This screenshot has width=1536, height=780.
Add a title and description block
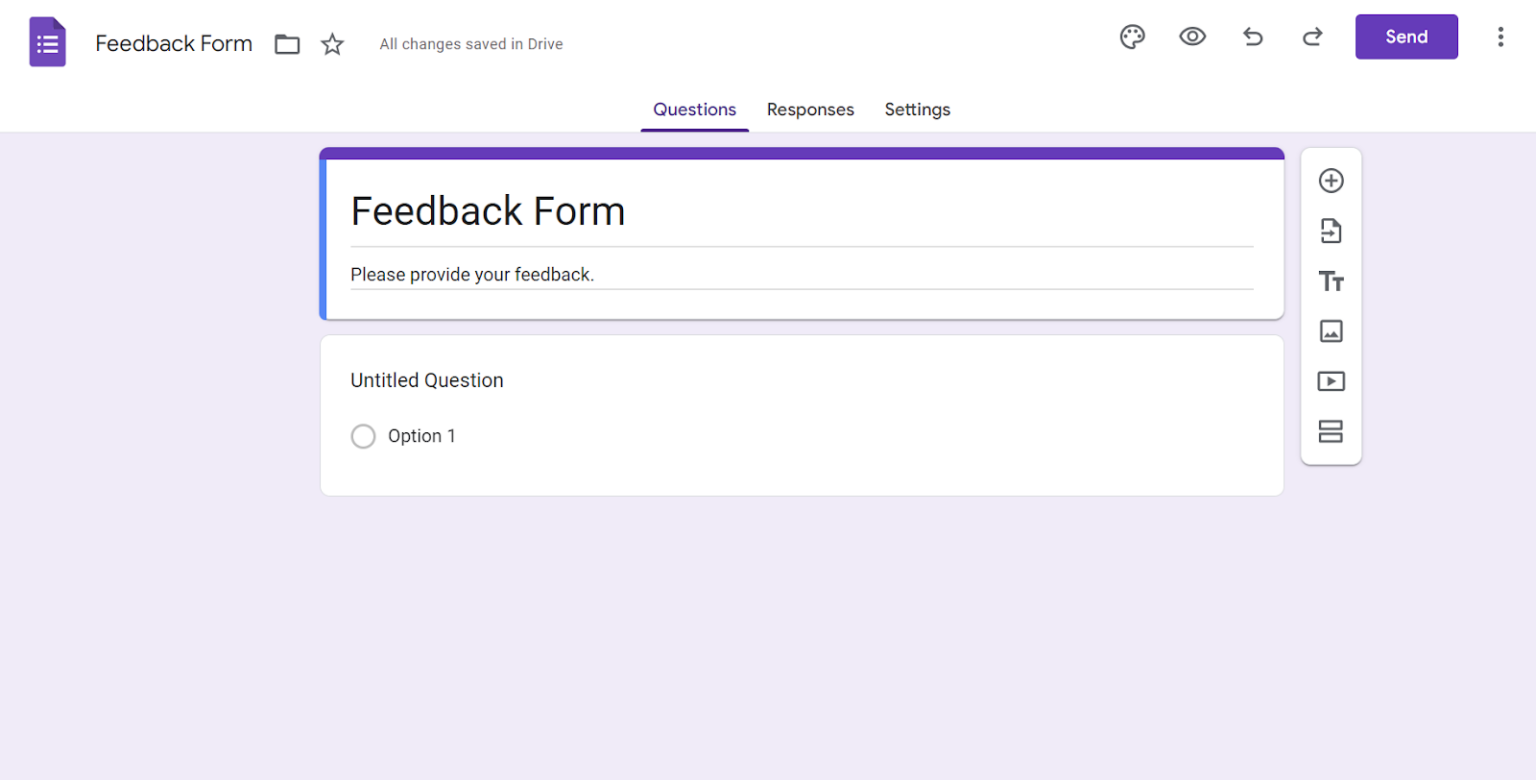coord(1331,281)
